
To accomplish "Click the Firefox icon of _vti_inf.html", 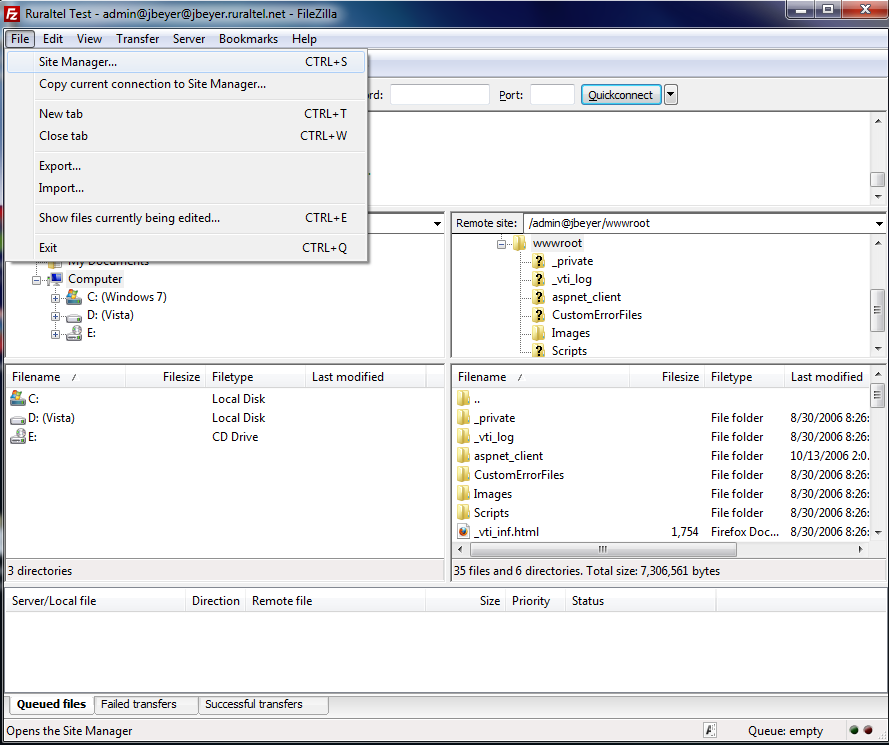I will 464,532.
